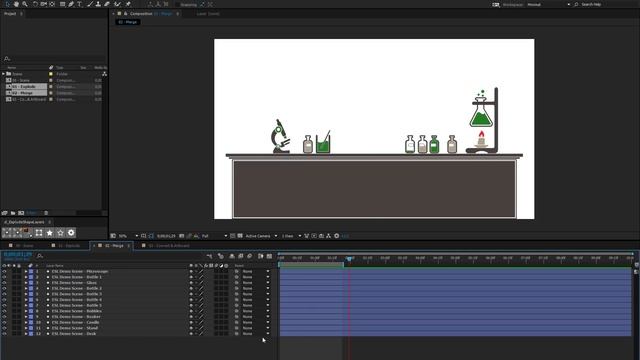Screen dimensions: 640x360
Task: Click the current time indicator playhead
Action: tap(349, 259)
